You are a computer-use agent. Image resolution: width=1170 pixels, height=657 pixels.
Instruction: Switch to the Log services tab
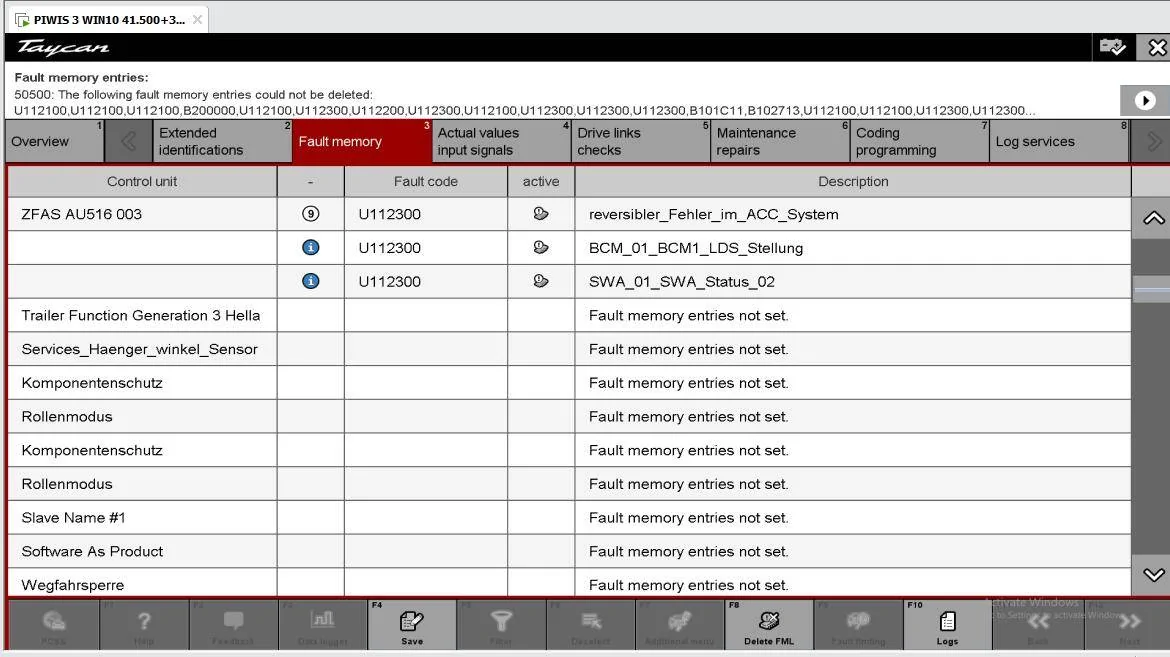click(1060, 141)
